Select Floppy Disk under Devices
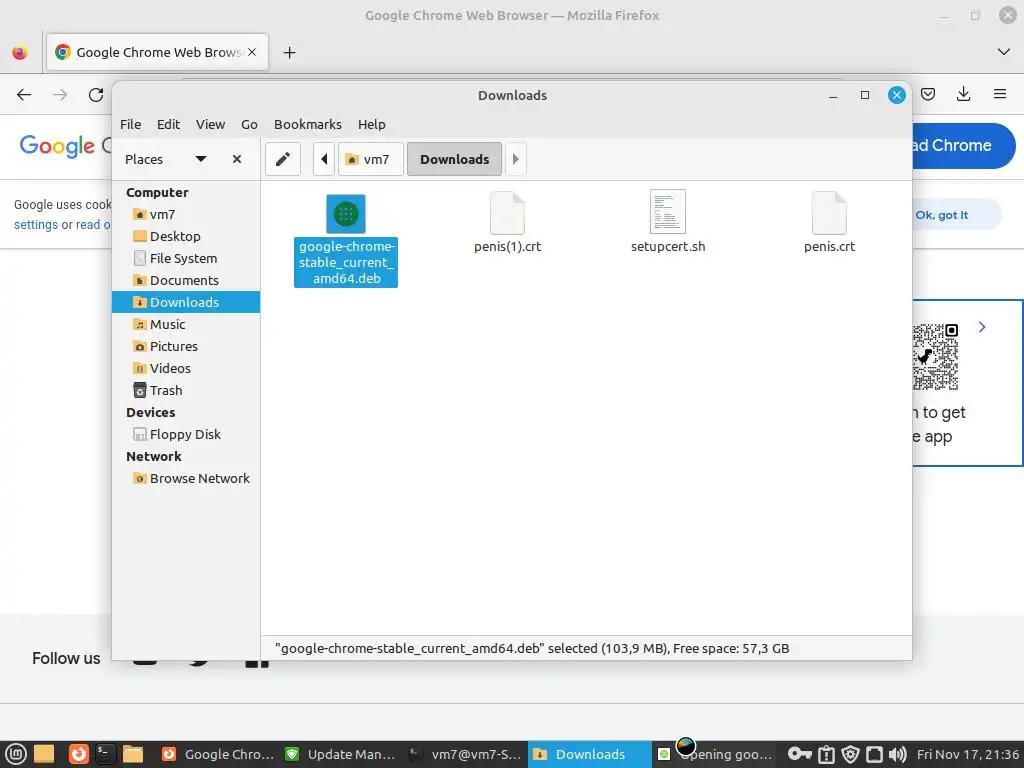 click(x=186, y=434)
